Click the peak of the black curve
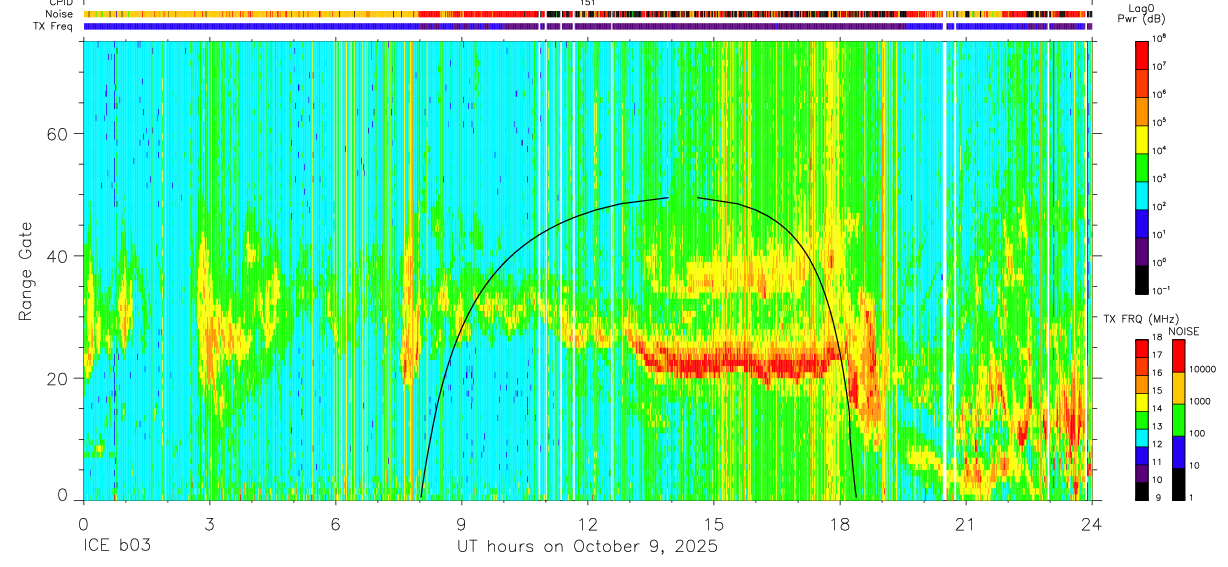 tap(683, 197)
